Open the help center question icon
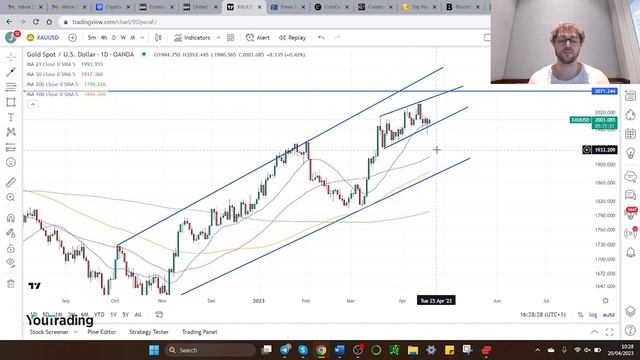The width and height of the screenshot is (640, 360). [631, 330]
